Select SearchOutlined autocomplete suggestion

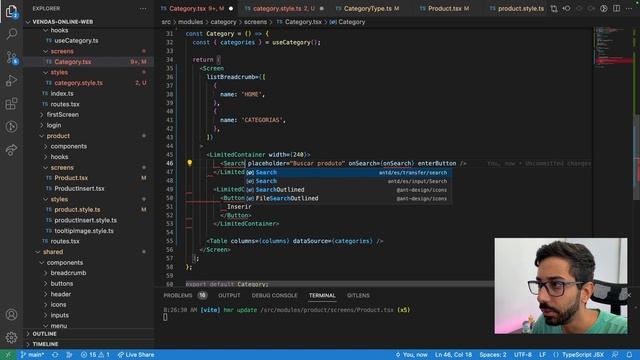coord(348,190)
